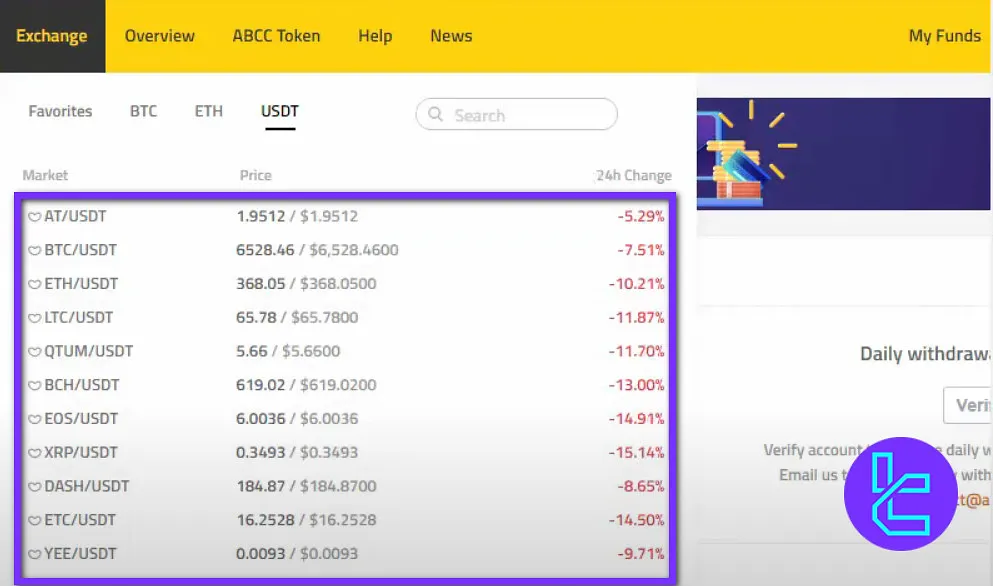Open the News menu item
The height and width of the screenshot is (586, 993).
(451, 36)
